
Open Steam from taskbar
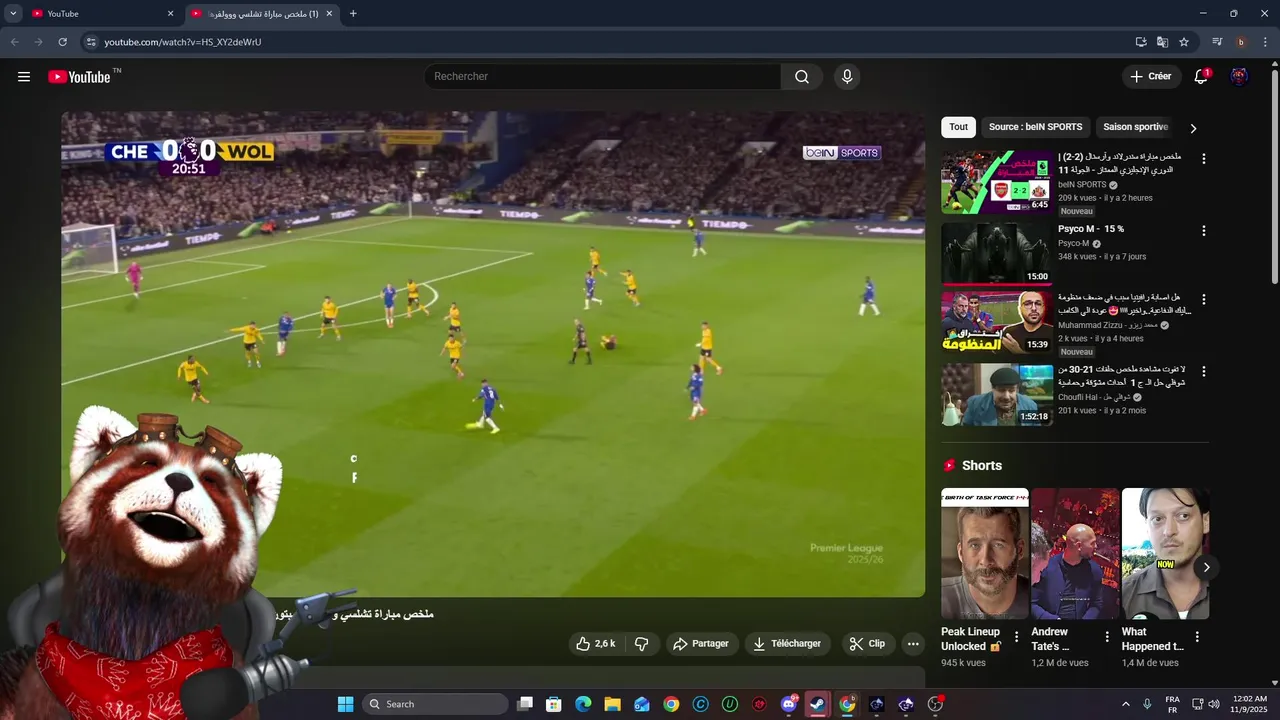[x=818, y=704]
